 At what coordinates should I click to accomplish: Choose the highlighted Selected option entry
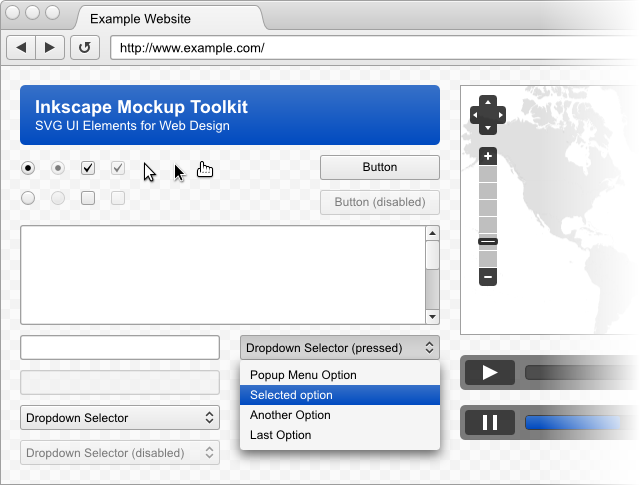click(x=340, y=395)
